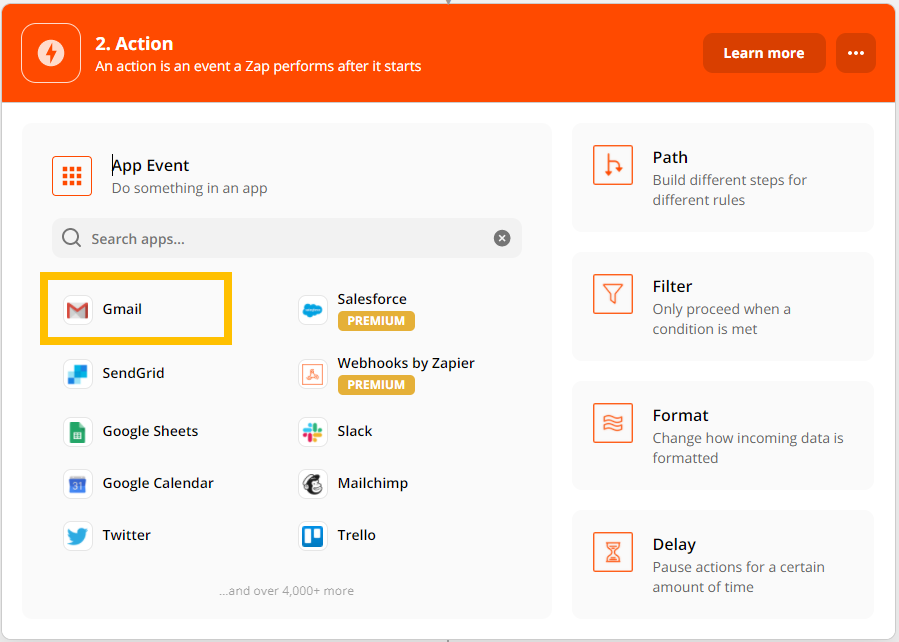Select the Webhooks by Zapier icon
This screenshot has height=642, width=899.
[x=312, y=374]
